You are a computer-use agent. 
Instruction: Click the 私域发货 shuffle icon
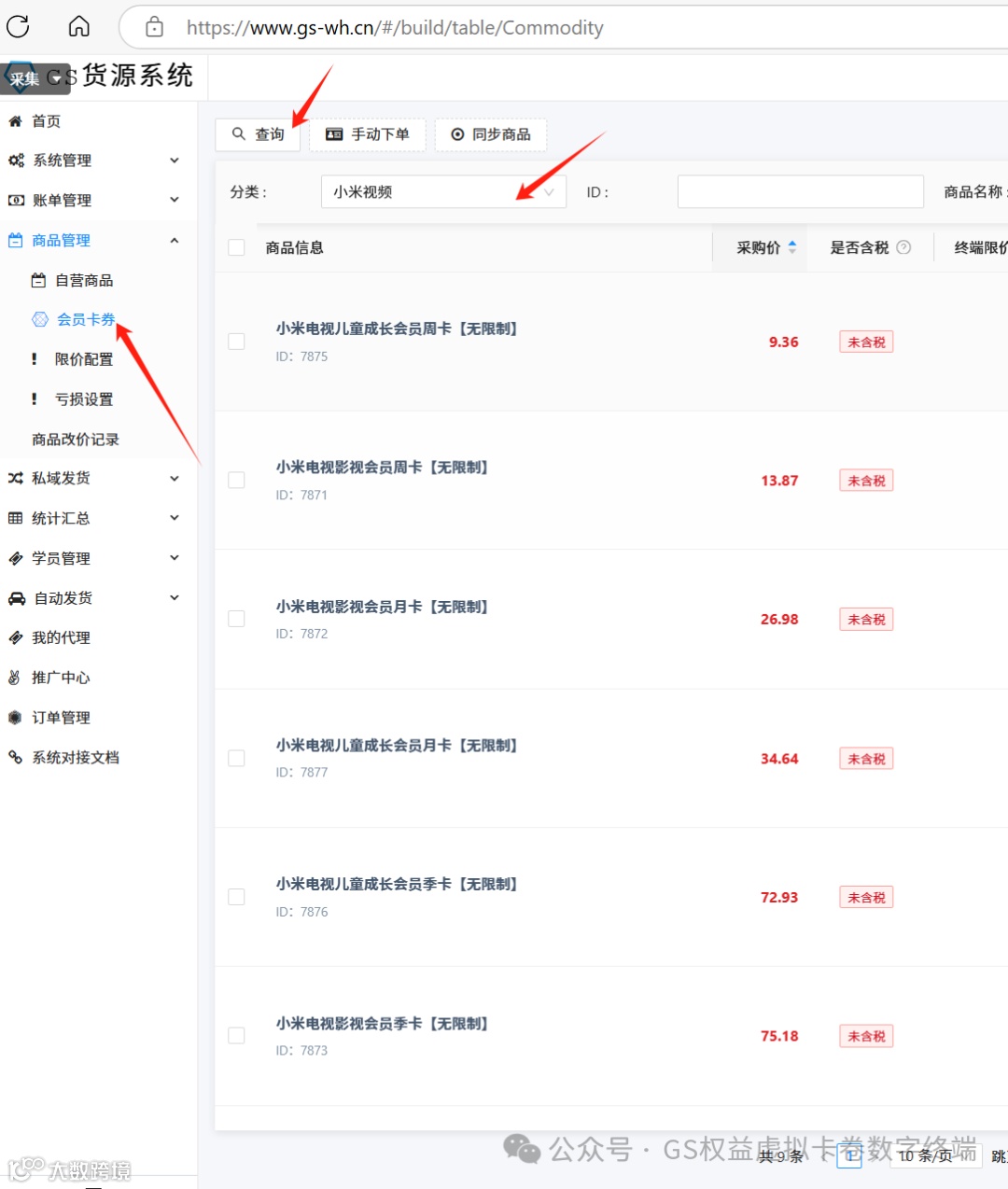(x=15, y=479)
